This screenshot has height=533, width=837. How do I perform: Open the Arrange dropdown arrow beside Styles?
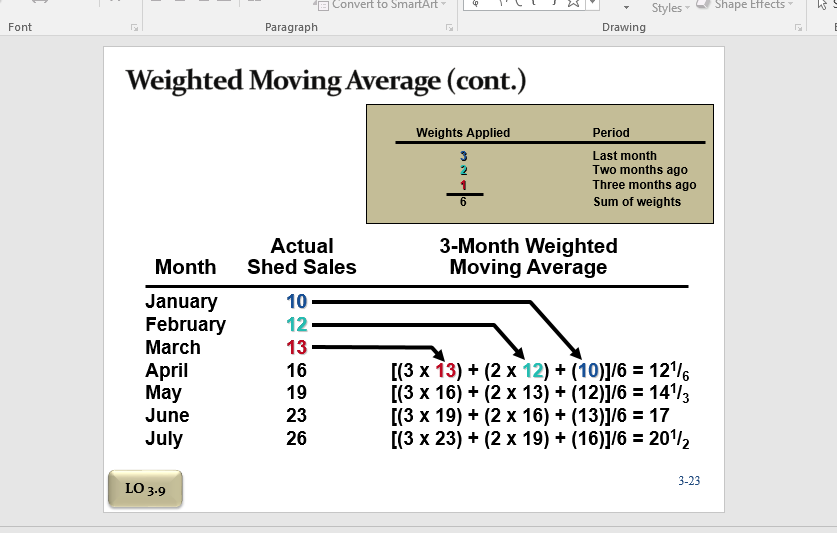[626, 7]
